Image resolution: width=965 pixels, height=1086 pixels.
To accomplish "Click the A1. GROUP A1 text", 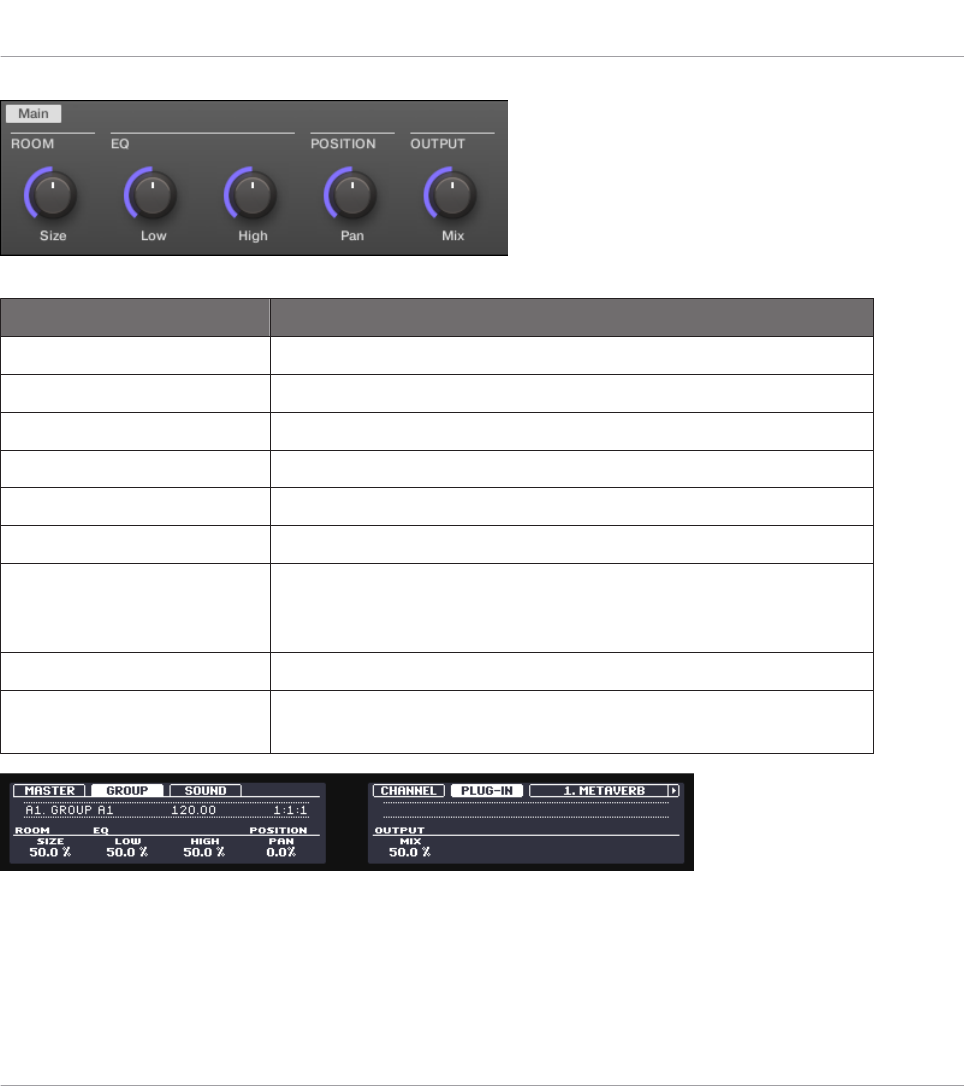I will (69, 810).
